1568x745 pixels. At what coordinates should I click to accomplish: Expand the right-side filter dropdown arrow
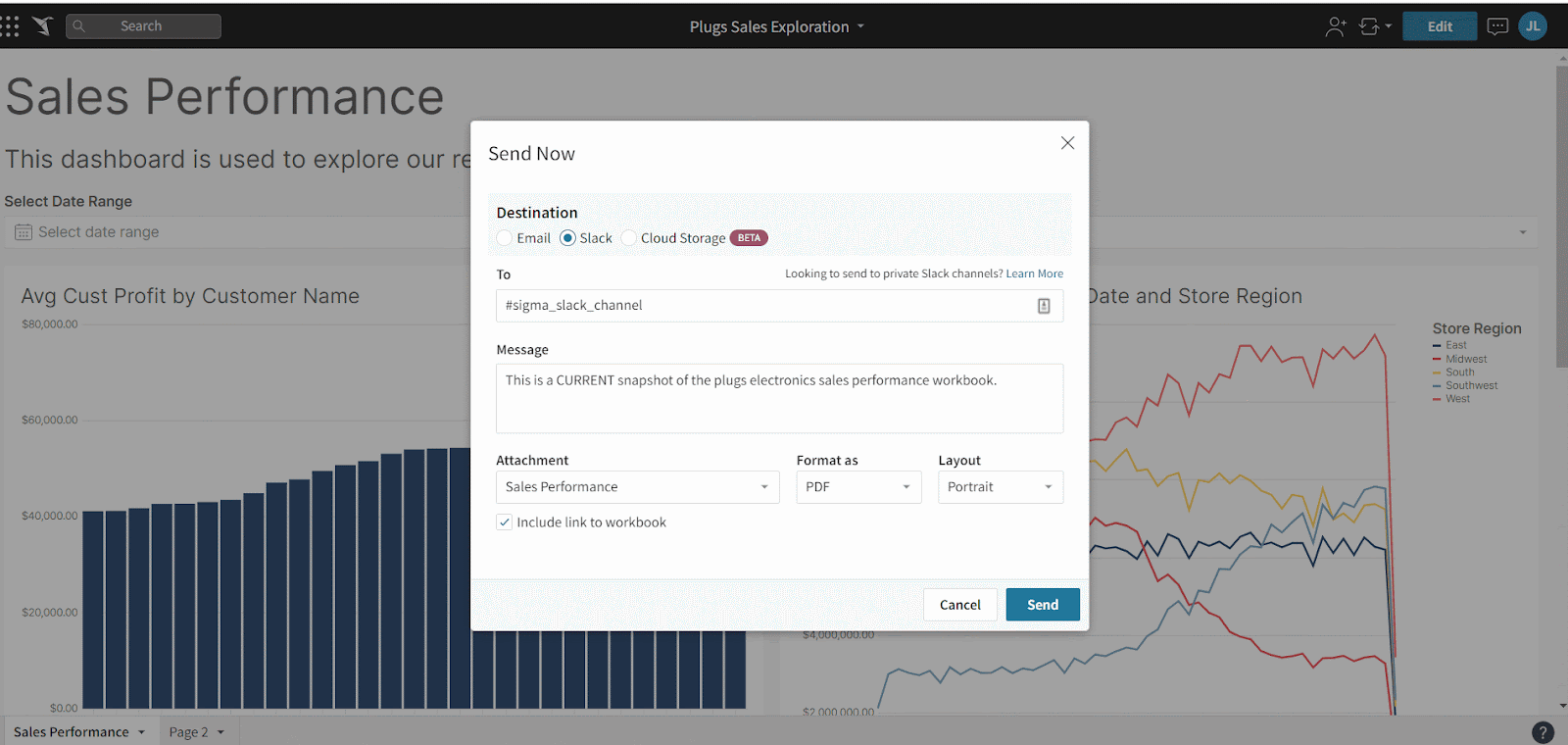pyautogui.click(x=1523, y=232)
